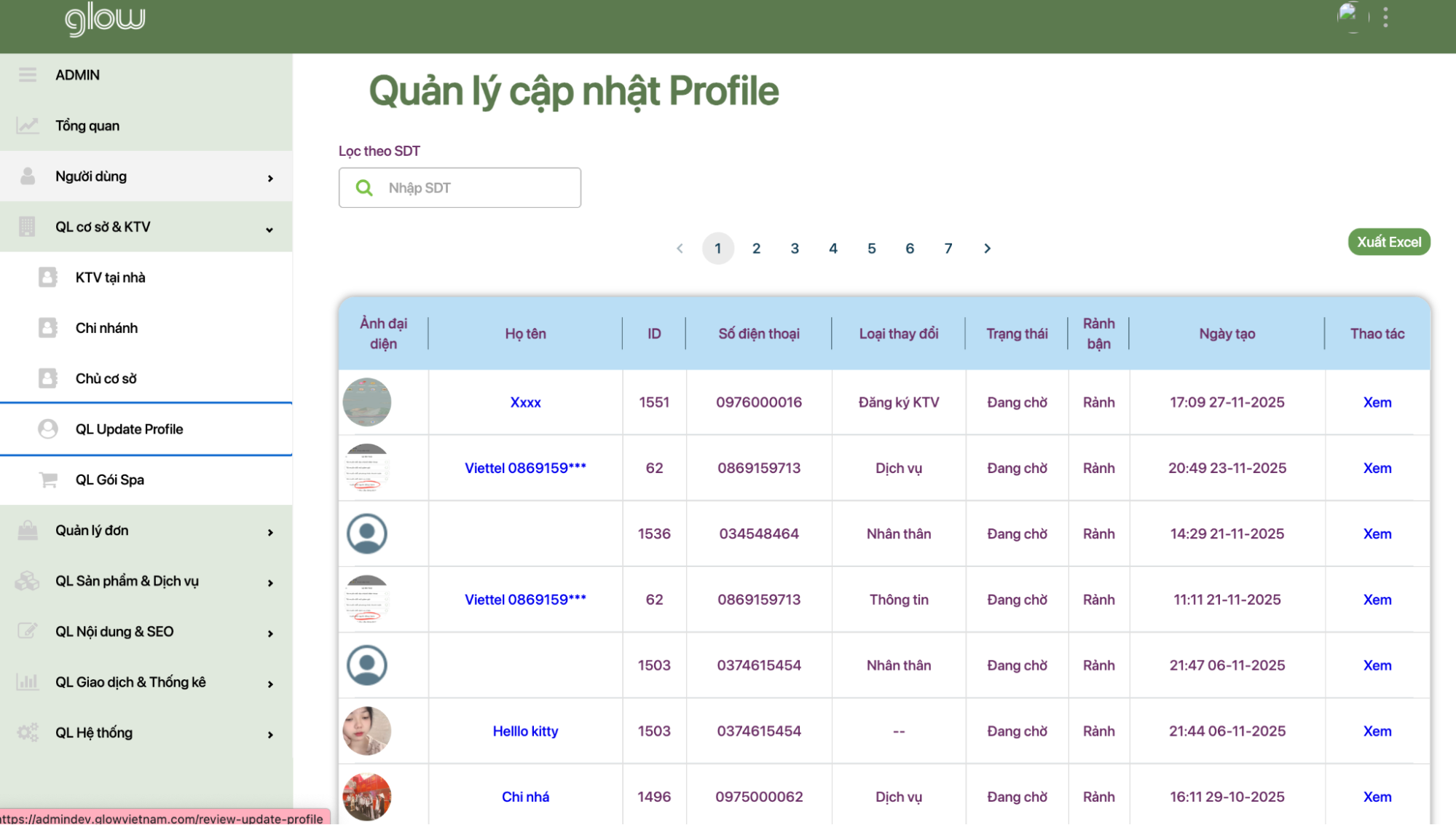
Task: Expand QL Giao dịch & Thống kê
Action: [x=270, y=684]
